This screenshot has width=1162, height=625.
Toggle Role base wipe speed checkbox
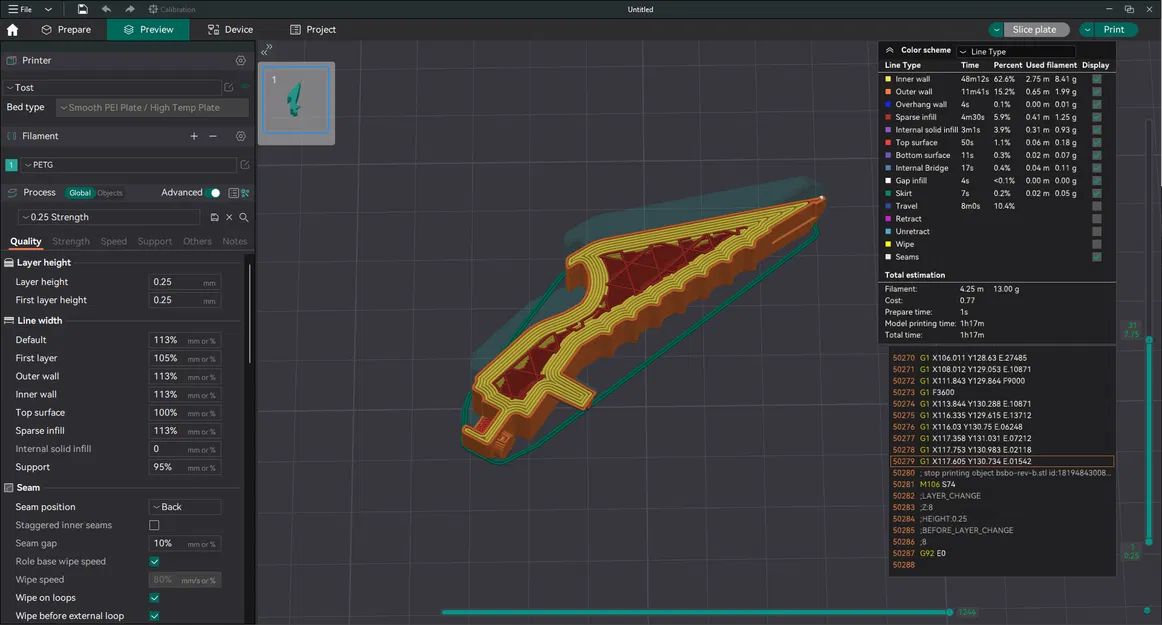pyautogui.click(x=154, y=562)
